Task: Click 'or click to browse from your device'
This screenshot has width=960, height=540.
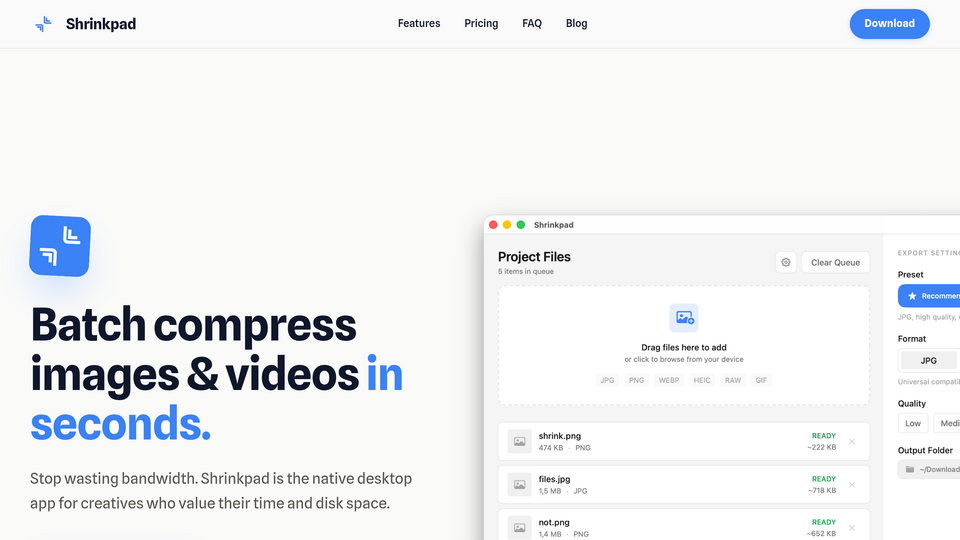Action: pos(684,359)
